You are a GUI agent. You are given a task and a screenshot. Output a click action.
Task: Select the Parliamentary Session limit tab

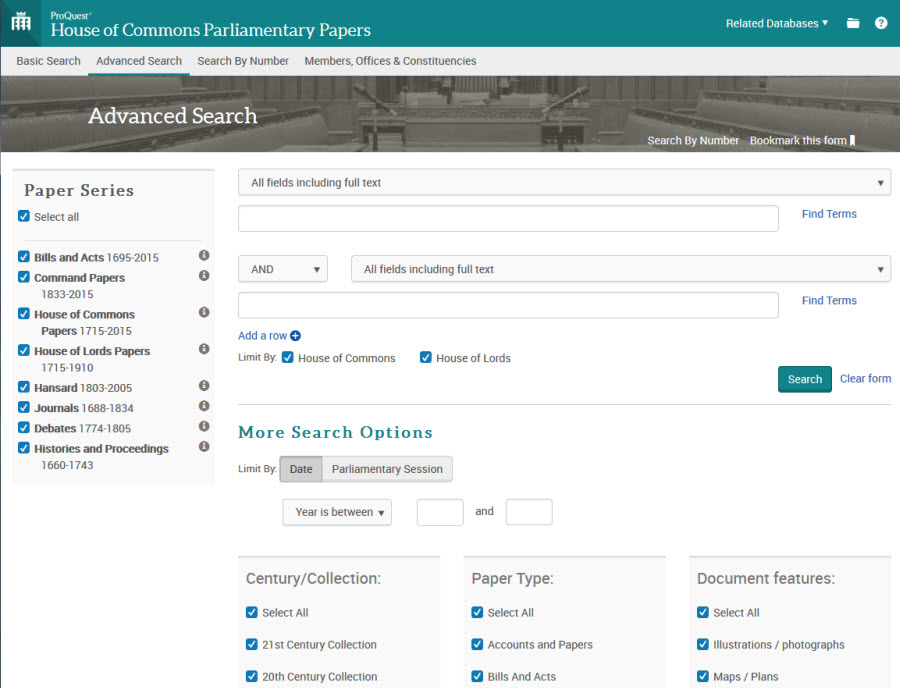pos(389,468)
